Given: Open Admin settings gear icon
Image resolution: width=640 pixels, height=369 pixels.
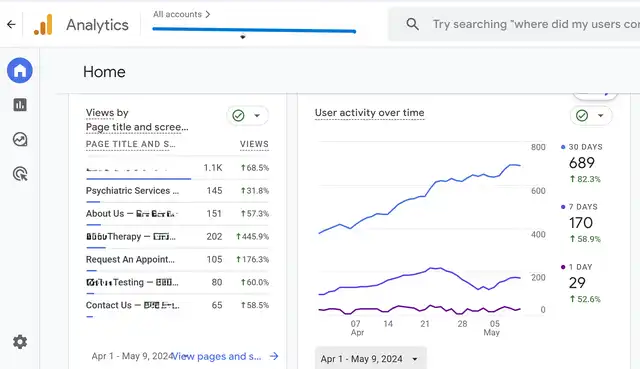Looking at the screenshot, I should tap(20, 342).
